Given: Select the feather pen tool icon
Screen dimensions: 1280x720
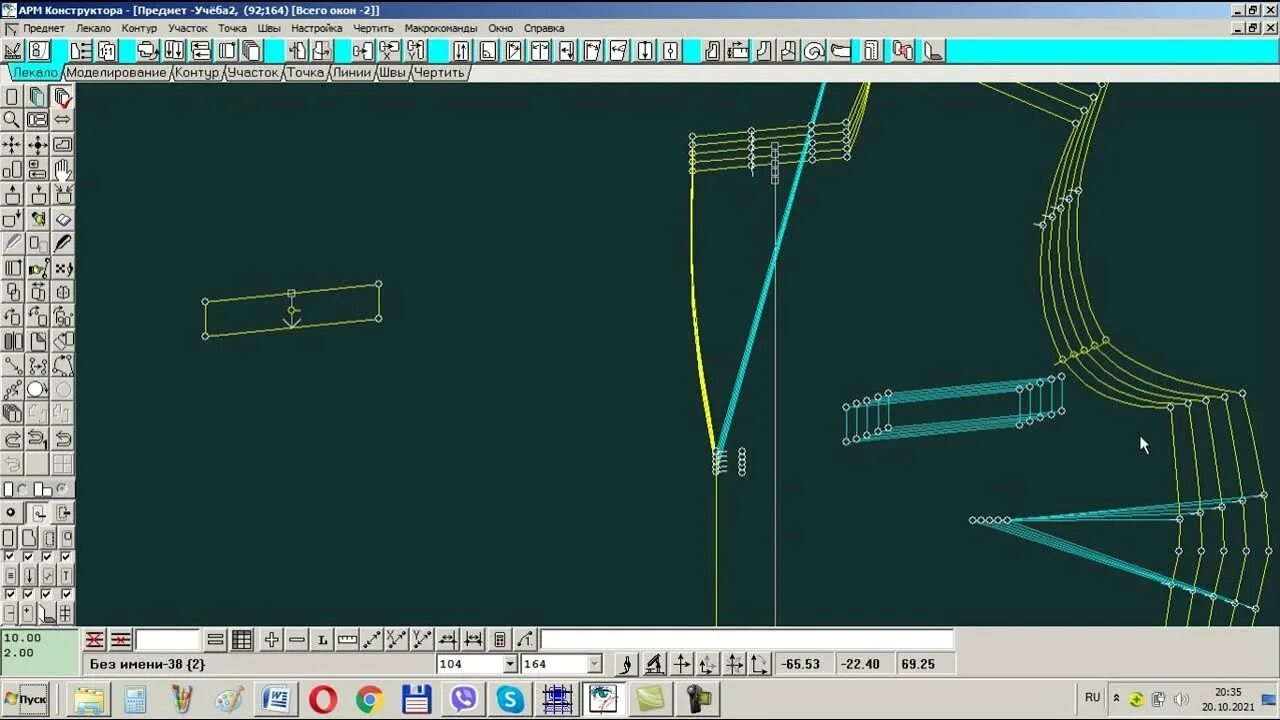Looking at the screenshot, I should [x=62, y=243].
